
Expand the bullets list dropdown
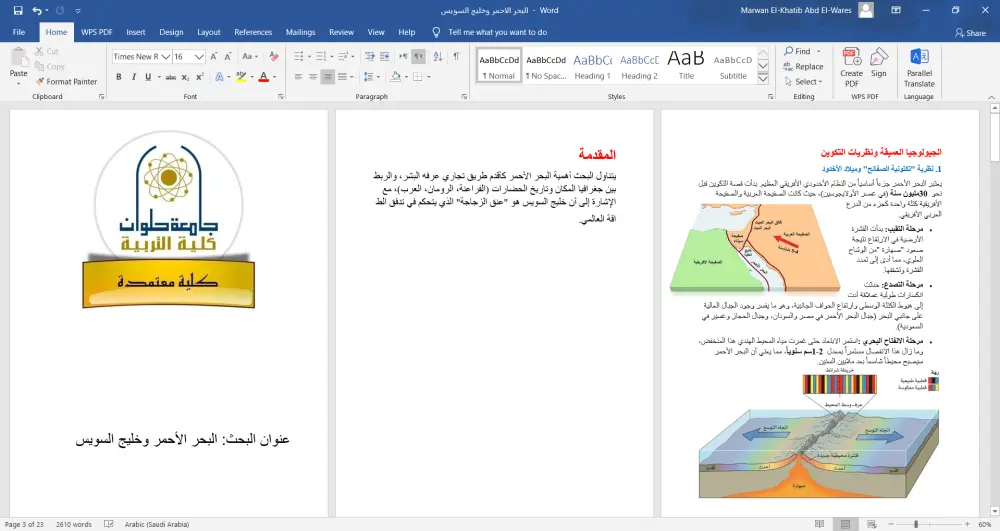click(x=310, y=57)
